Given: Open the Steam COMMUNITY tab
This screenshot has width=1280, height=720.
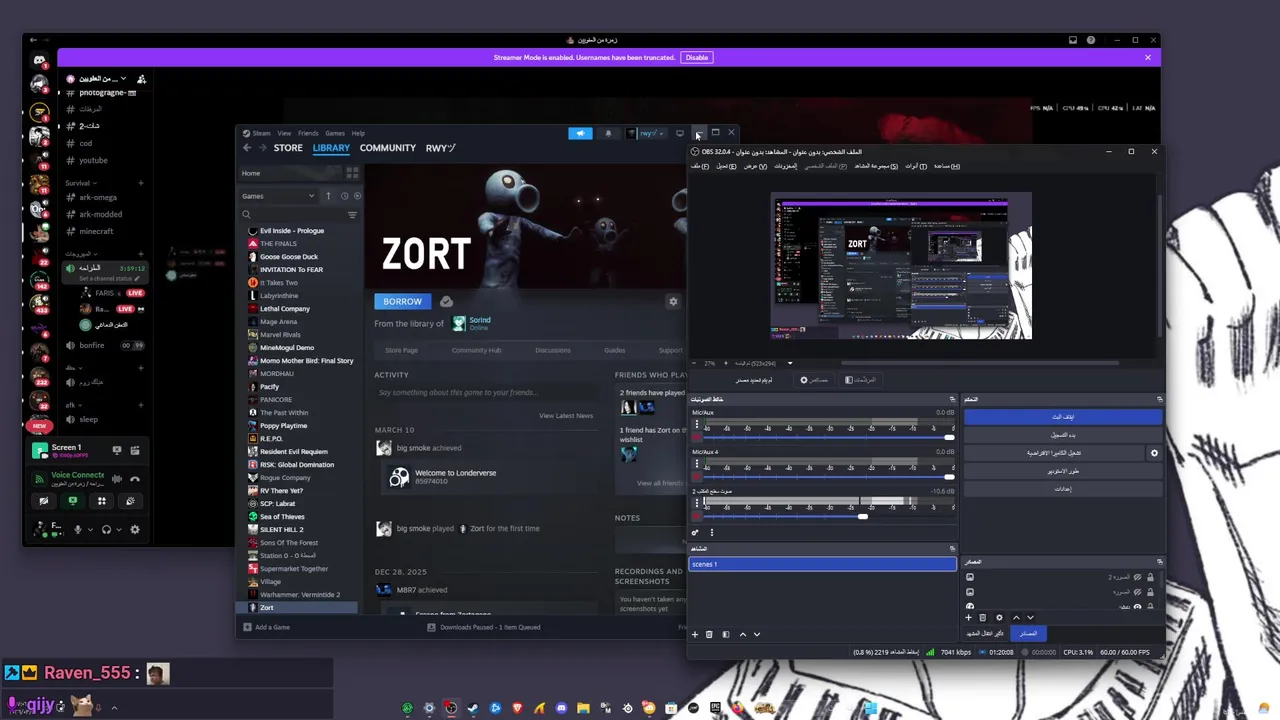Looking at the screenshot, I should [388, 148].
